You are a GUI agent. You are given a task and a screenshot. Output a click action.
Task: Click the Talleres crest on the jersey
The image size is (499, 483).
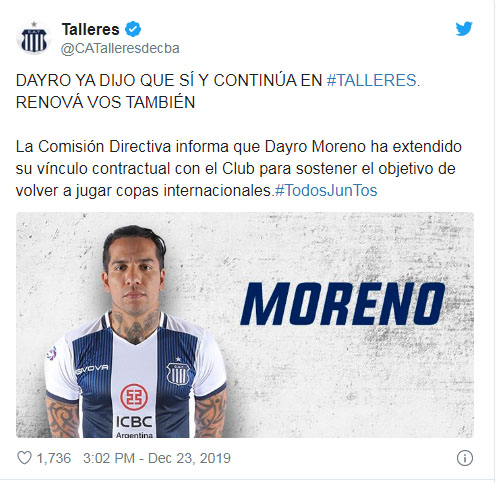coord(178,372)
